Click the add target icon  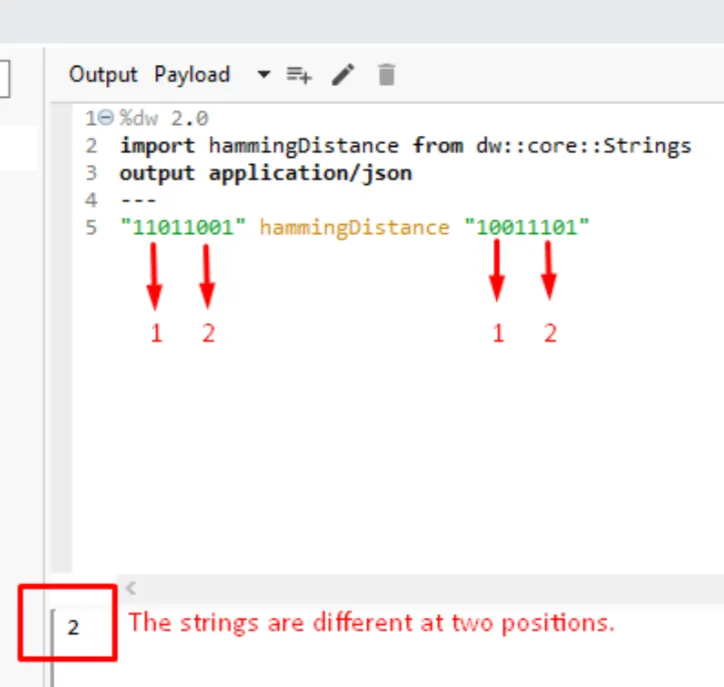coord(299,75)
